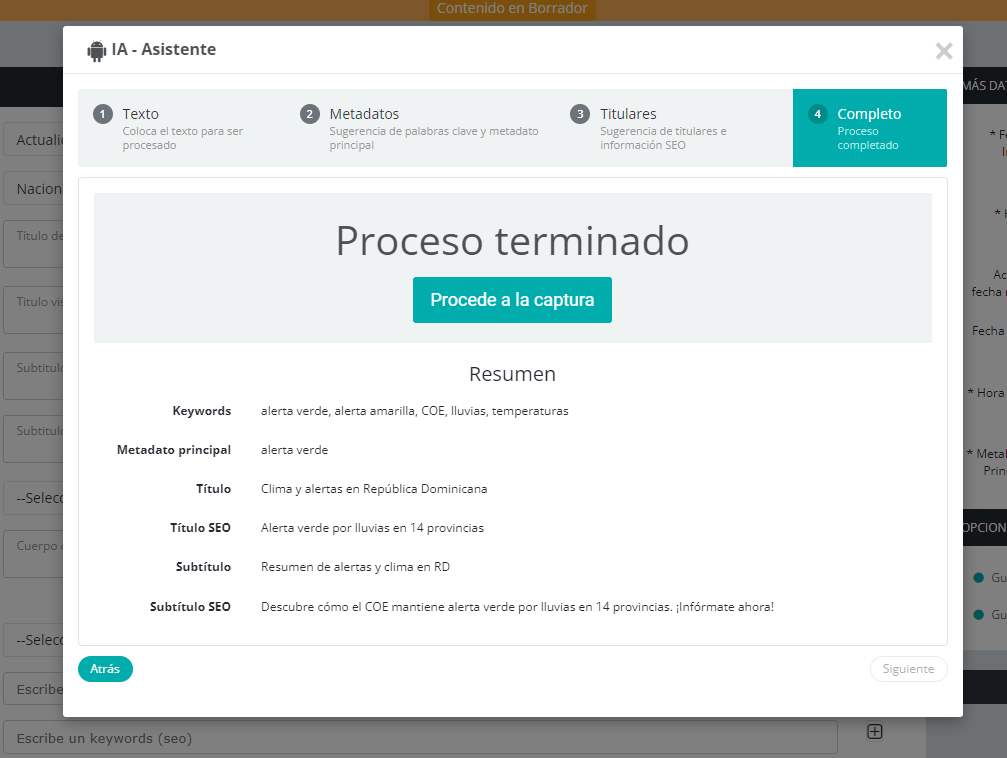This screenshot has height=758, width=1007.
Task: Click the step 1 number circle
Action: 103,114
